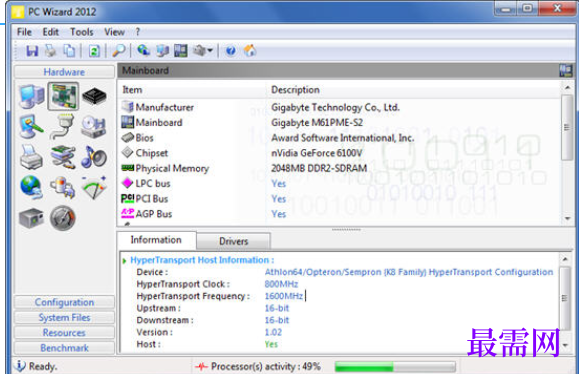Screen dimensions: 579x374
Task: Click the Item column header
Action: coord(192,90)
